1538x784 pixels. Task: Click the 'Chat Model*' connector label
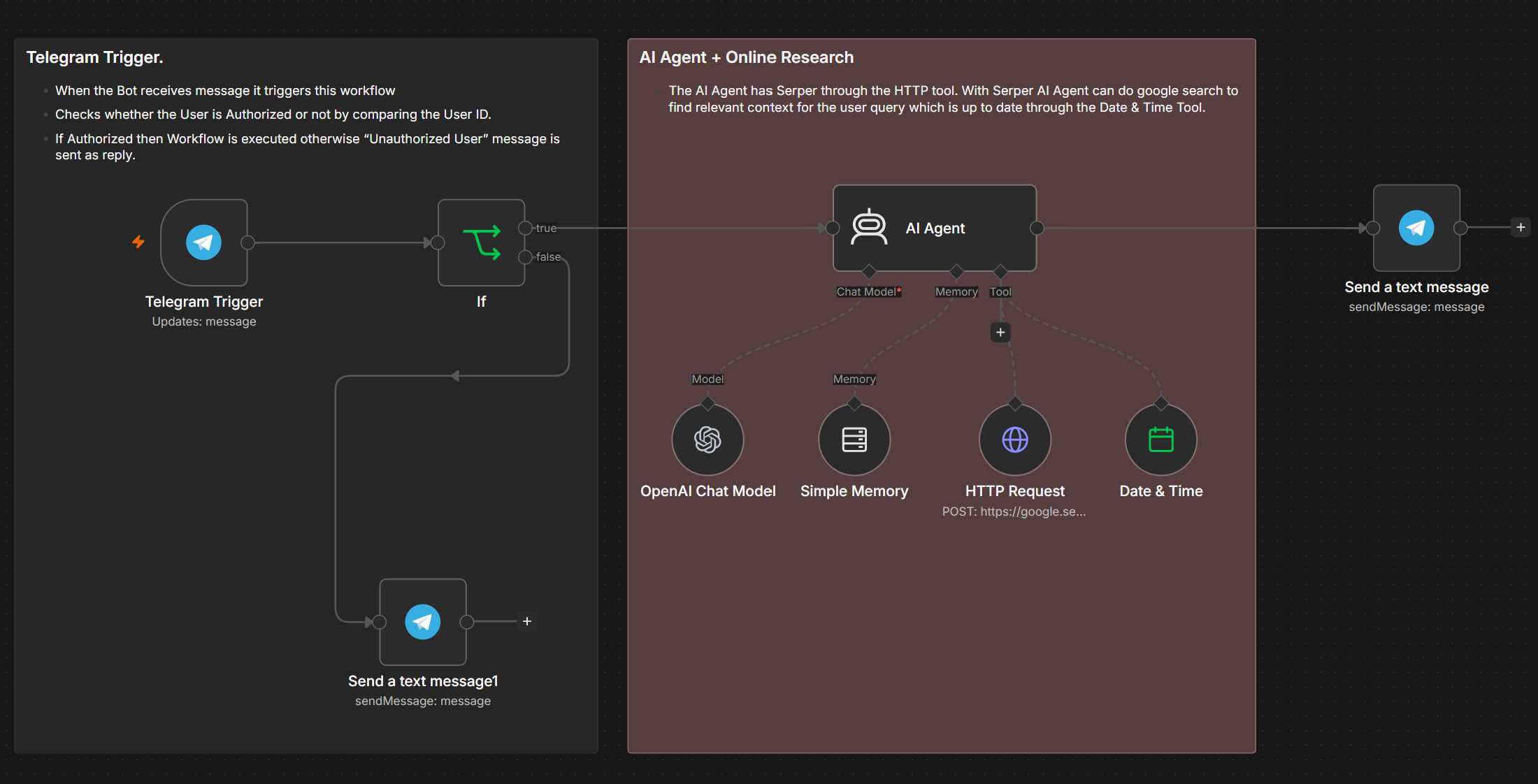pyautogui.click(x=869, y=292)
